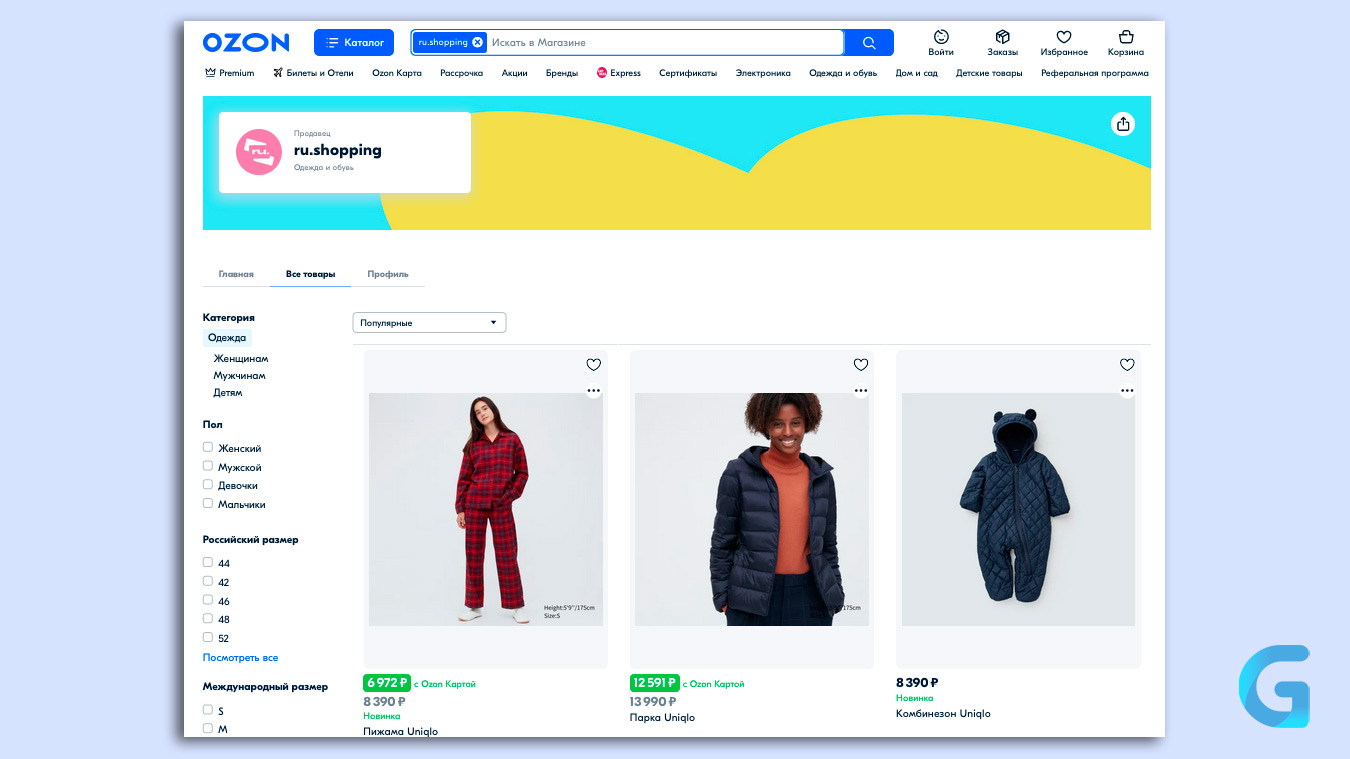Open the baby jumpsuit product image
The image size is (1350, 759).
(1018, 509)
